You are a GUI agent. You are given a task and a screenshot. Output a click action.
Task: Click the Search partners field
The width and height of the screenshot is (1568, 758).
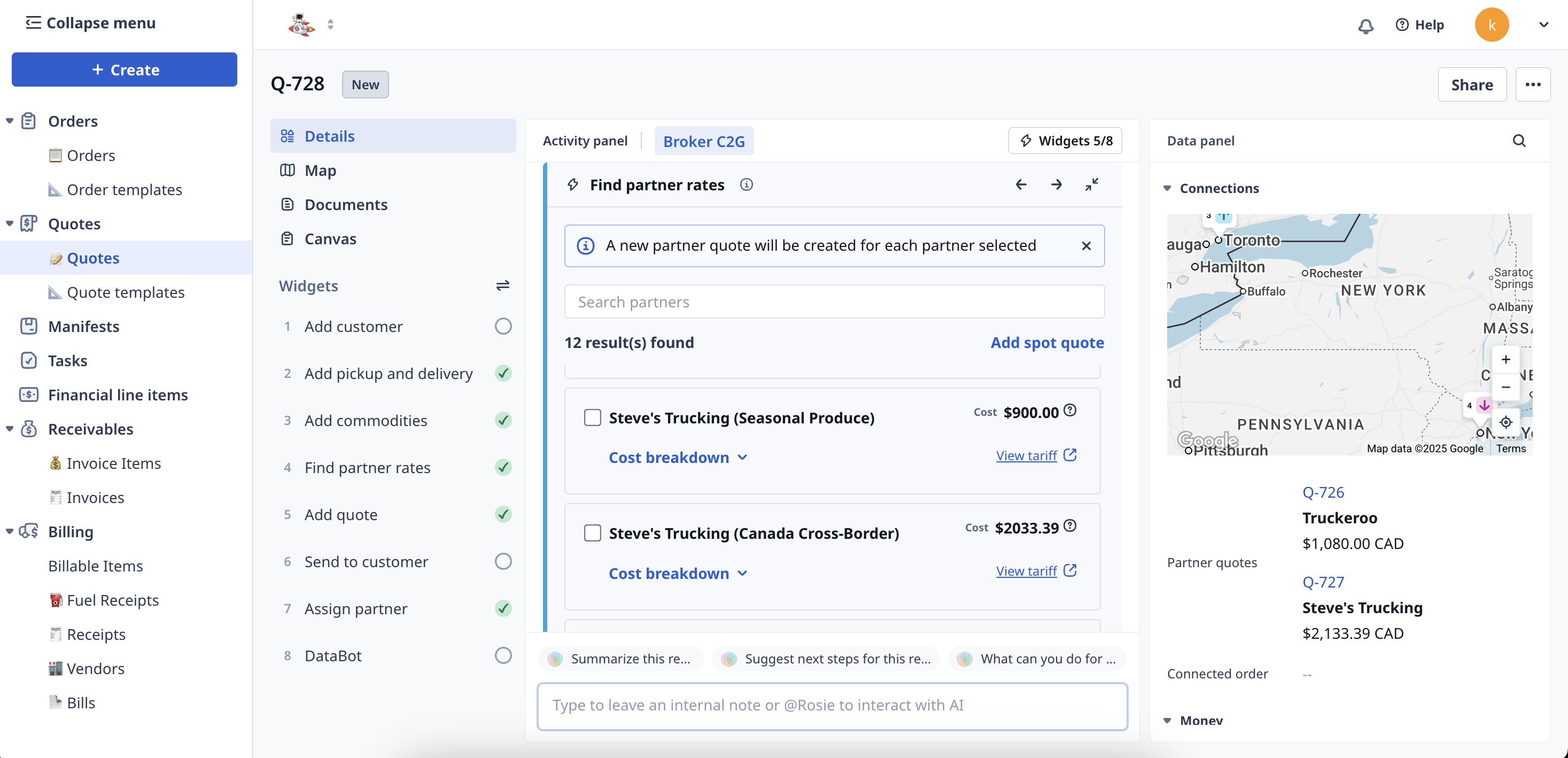(834, 302)
